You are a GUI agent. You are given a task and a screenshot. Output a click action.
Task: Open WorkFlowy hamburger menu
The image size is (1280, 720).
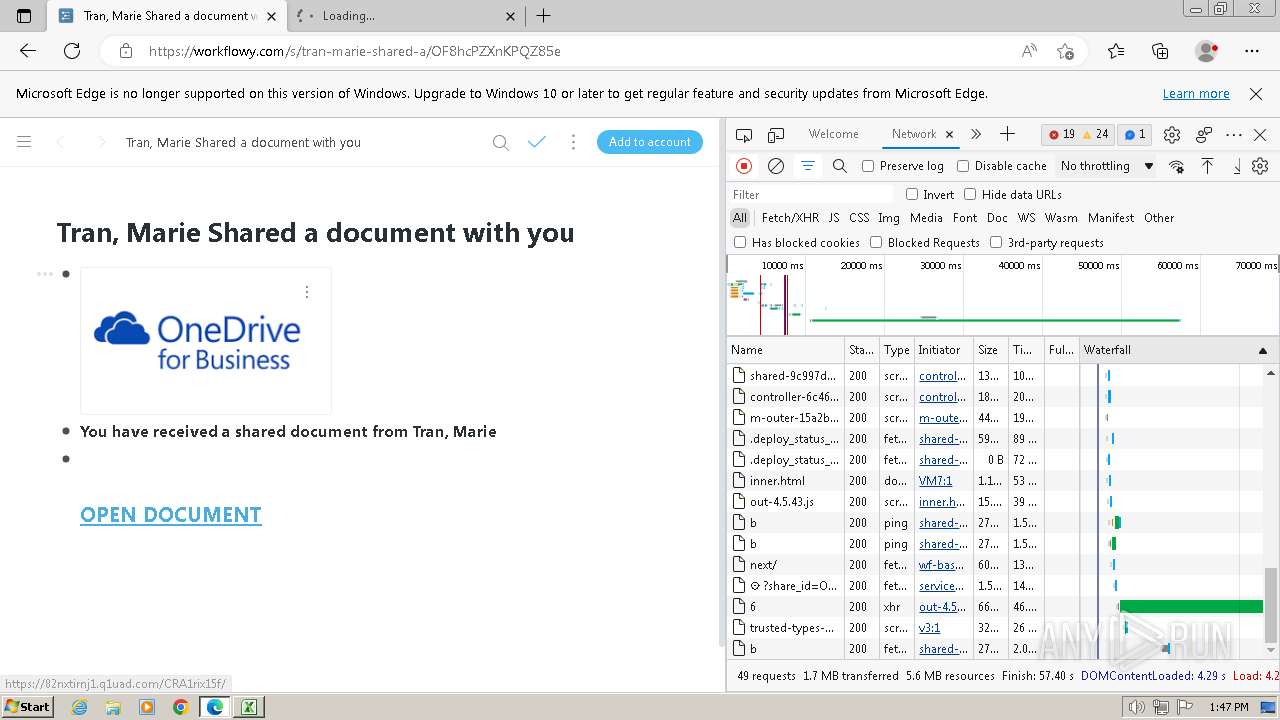click(24, 142)
